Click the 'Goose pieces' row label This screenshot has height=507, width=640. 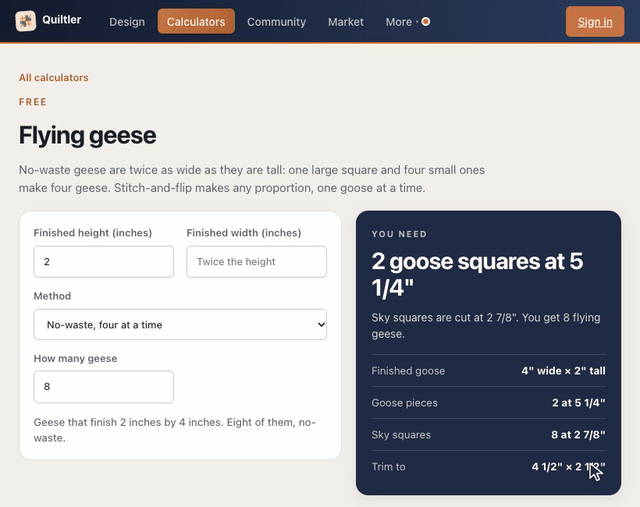coord(404,403)
